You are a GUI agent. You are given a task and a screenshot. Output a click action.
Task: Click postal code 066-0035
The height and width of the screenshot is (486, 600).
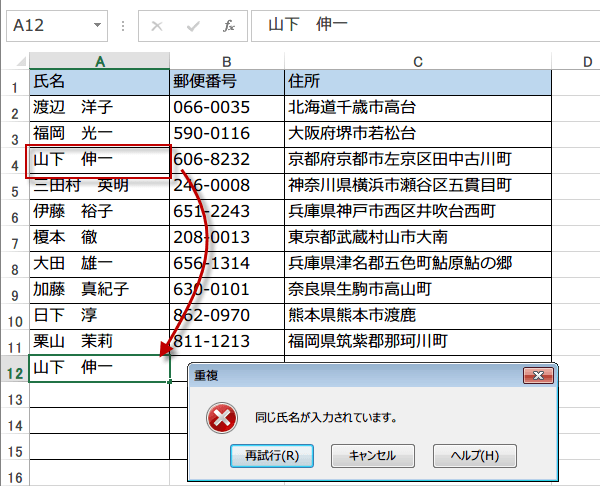pyautogui.click(x=227, y=108)
